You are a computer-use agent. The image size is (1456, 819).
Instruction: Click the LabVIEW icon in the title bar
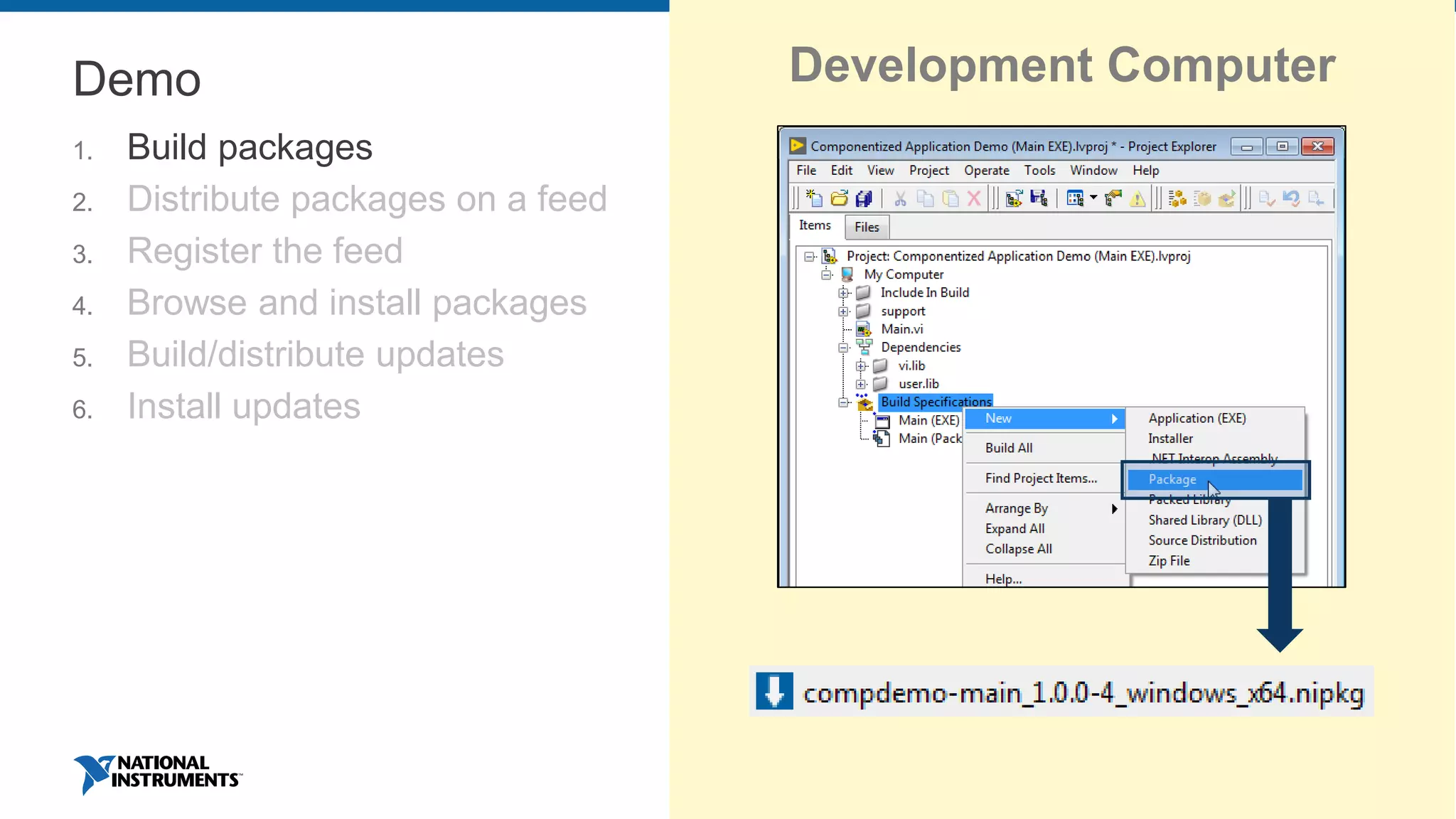pyautogui.click(x=798, y=146)
